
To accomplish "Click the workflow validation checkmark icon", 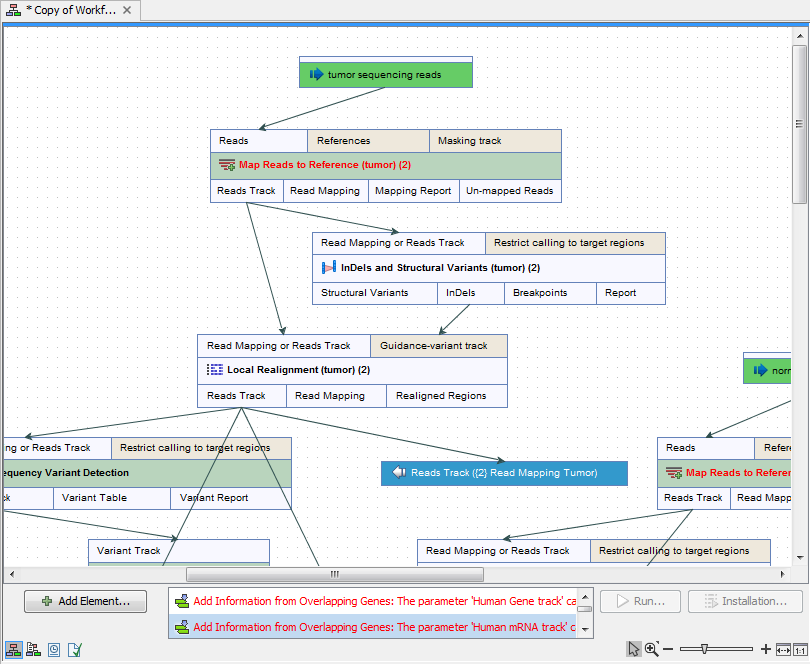I will 74,650.
